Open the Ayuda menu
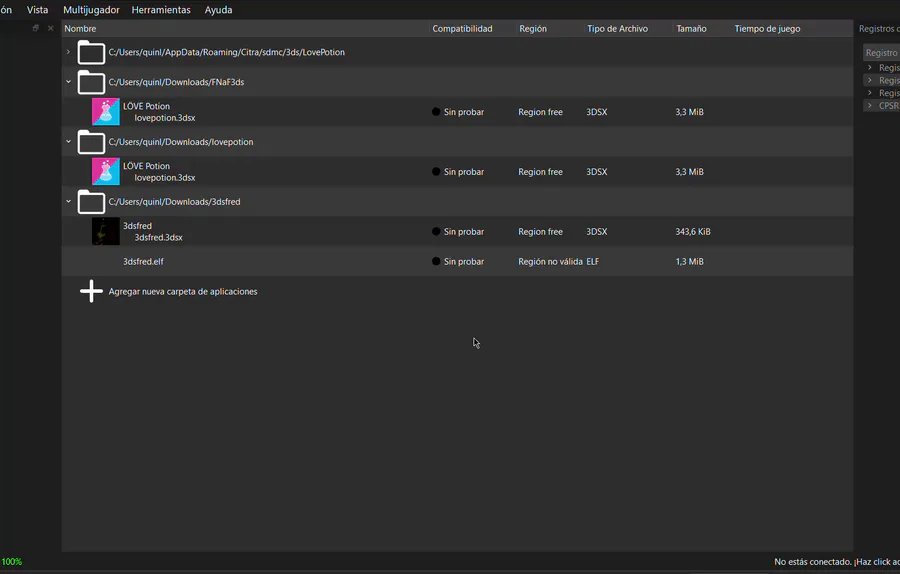 [218, 10]
